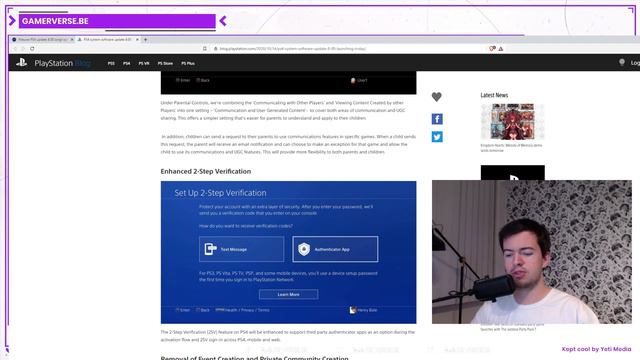The image size is (640, 360).
Task: Open the PS VR menu item
Action: tap(144, 63)
